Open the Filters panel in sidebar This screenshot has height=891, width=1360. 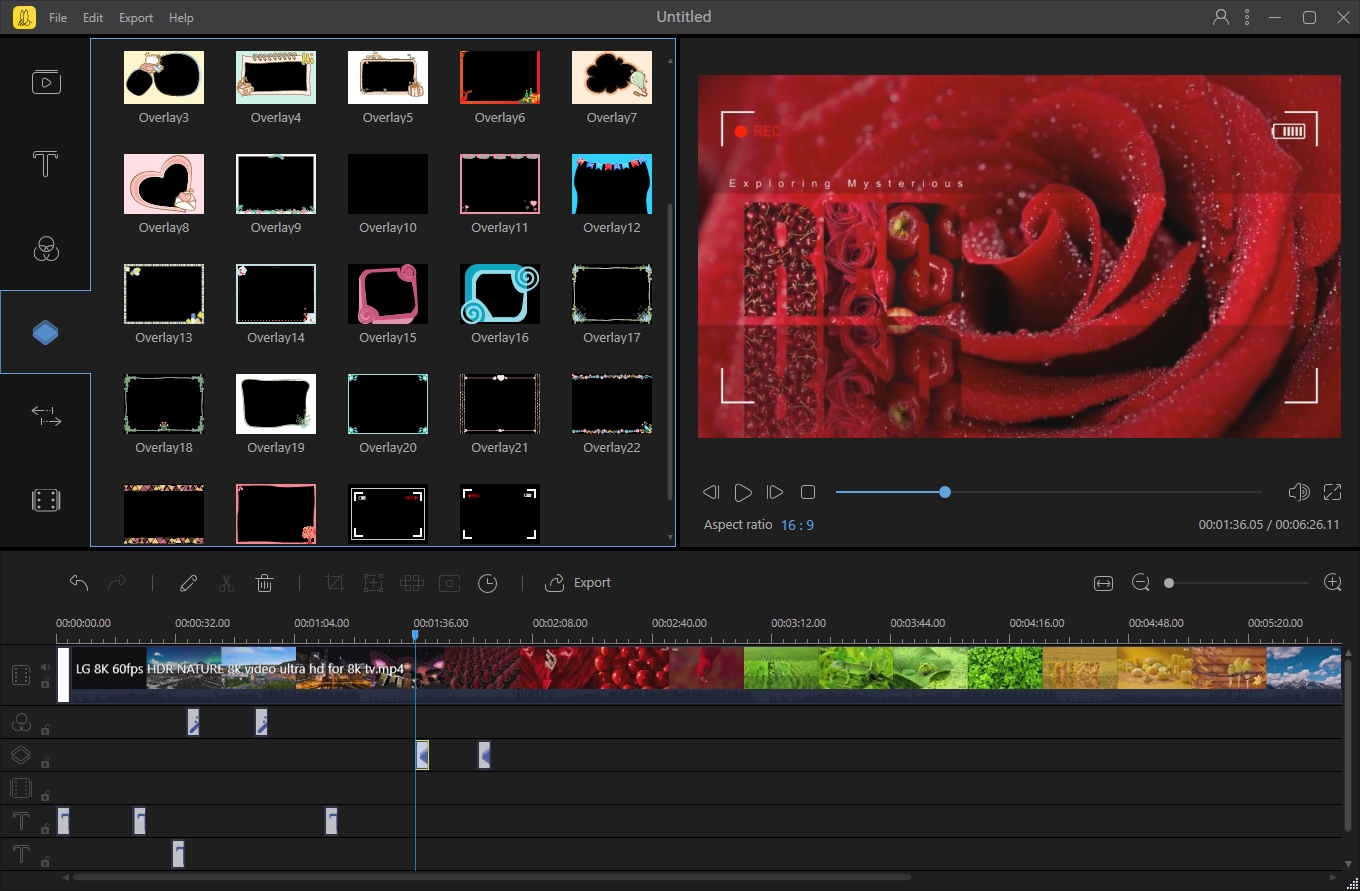click(46, 249)
